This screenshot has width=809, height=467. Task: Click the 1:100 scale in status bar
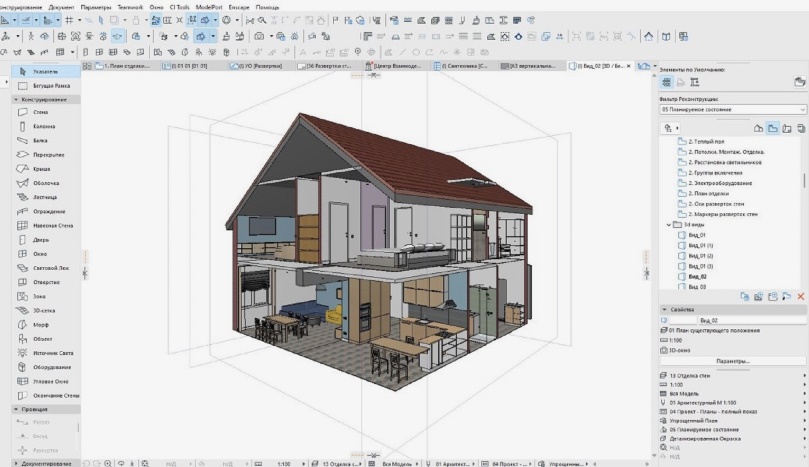tap(284, 464)
